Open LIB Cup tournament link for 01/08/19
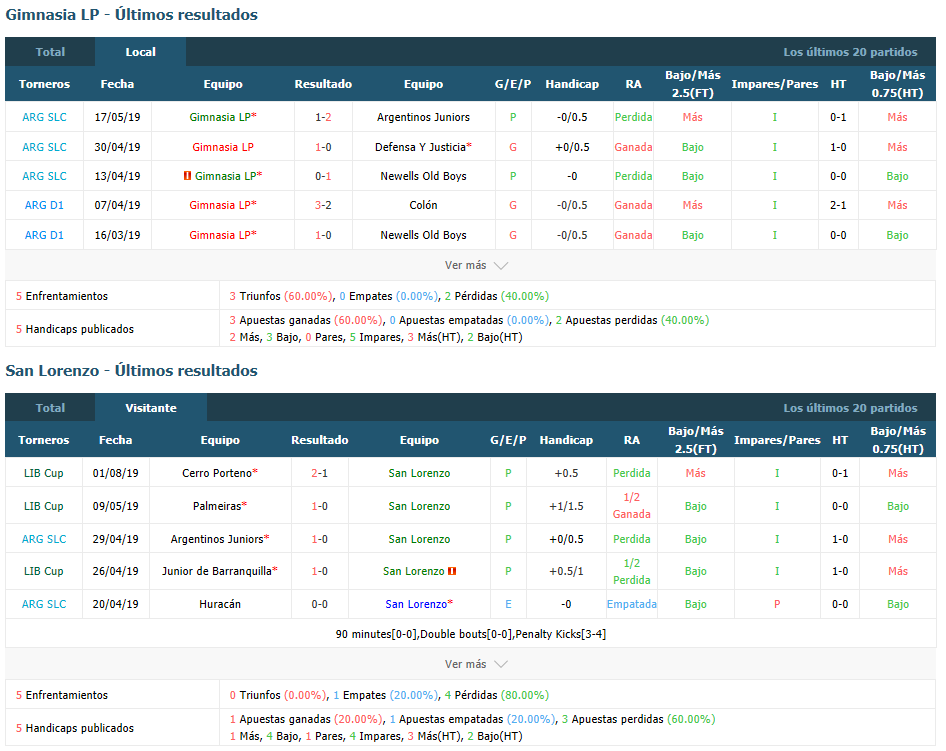Screen dimensions: 946x751 pyautogui.click(x=43, y=473)
